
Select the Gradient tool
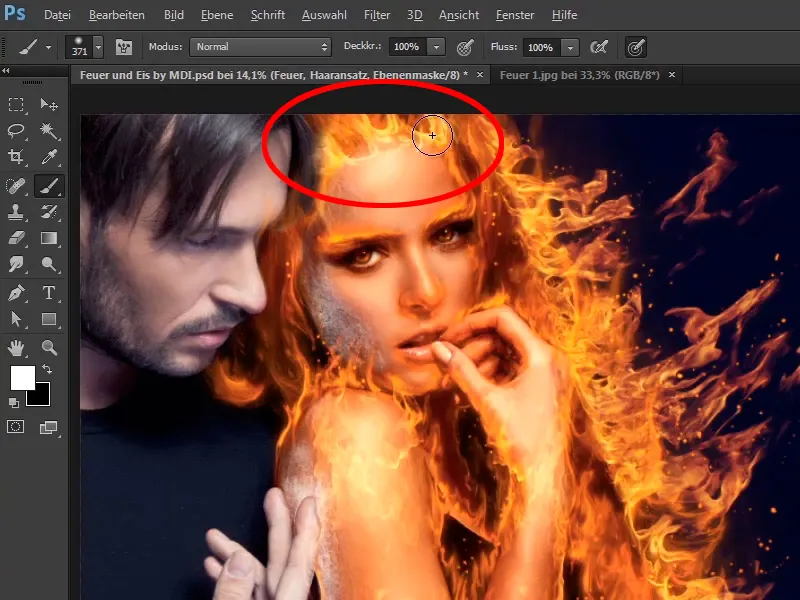[49, 238]
